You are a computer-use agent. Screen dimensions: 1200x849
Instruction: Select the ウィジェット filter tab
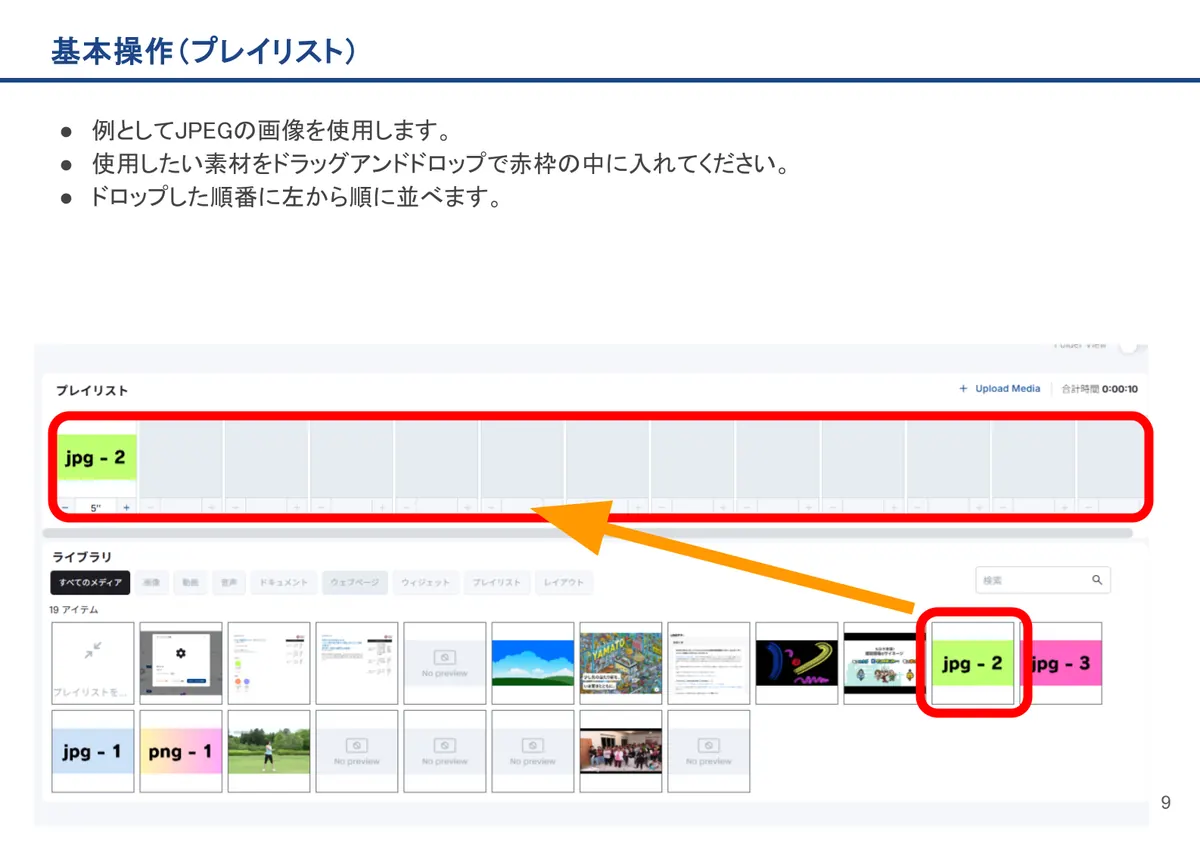[x=425, y=582]
